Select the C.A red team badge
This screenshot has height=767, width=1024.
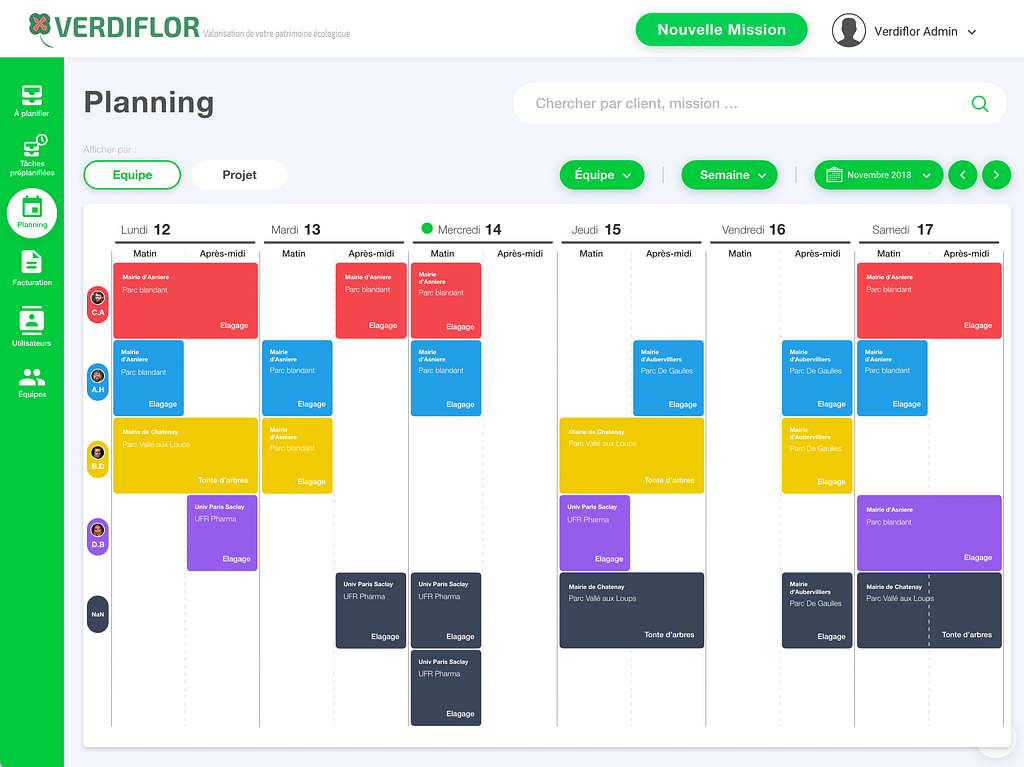[x=98, y=304]
